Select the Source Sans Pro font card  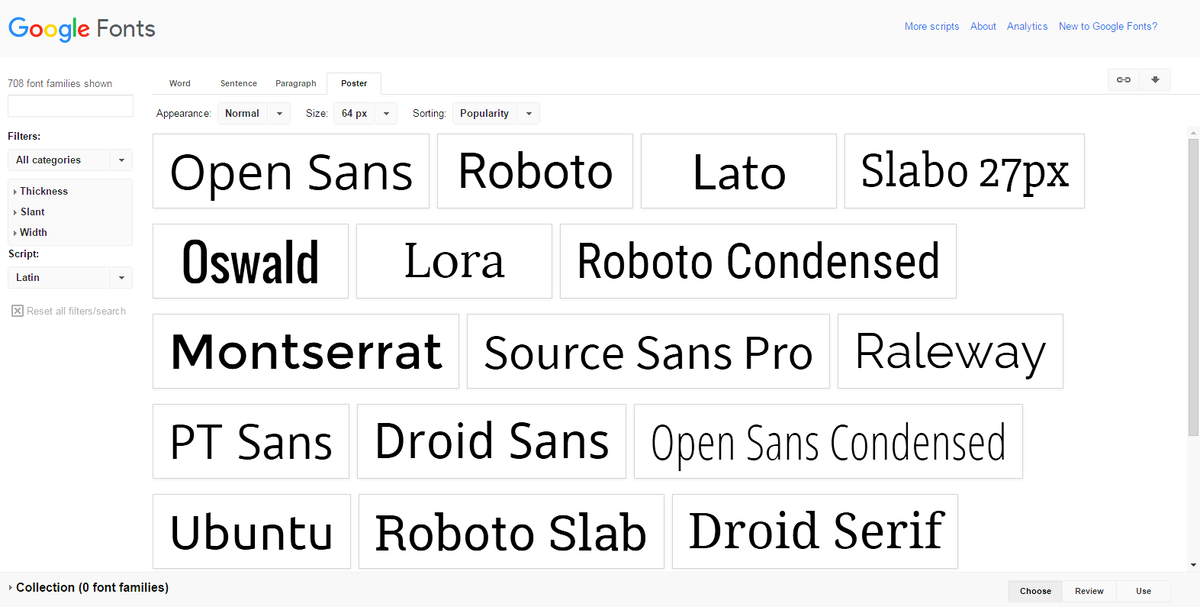click(x=648, y=351)
